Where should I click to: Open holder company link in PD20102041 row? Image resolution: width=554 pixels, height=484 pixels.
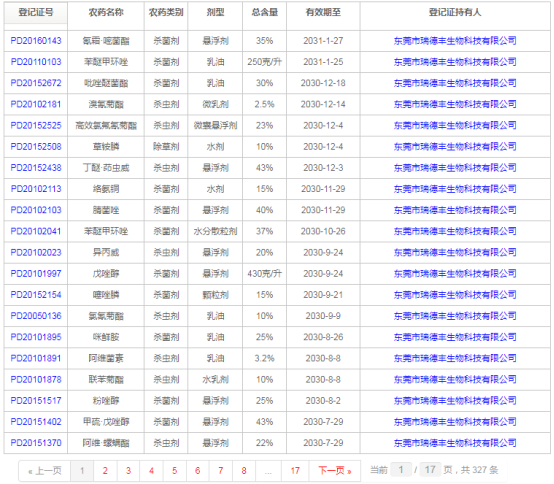[455, 231]
